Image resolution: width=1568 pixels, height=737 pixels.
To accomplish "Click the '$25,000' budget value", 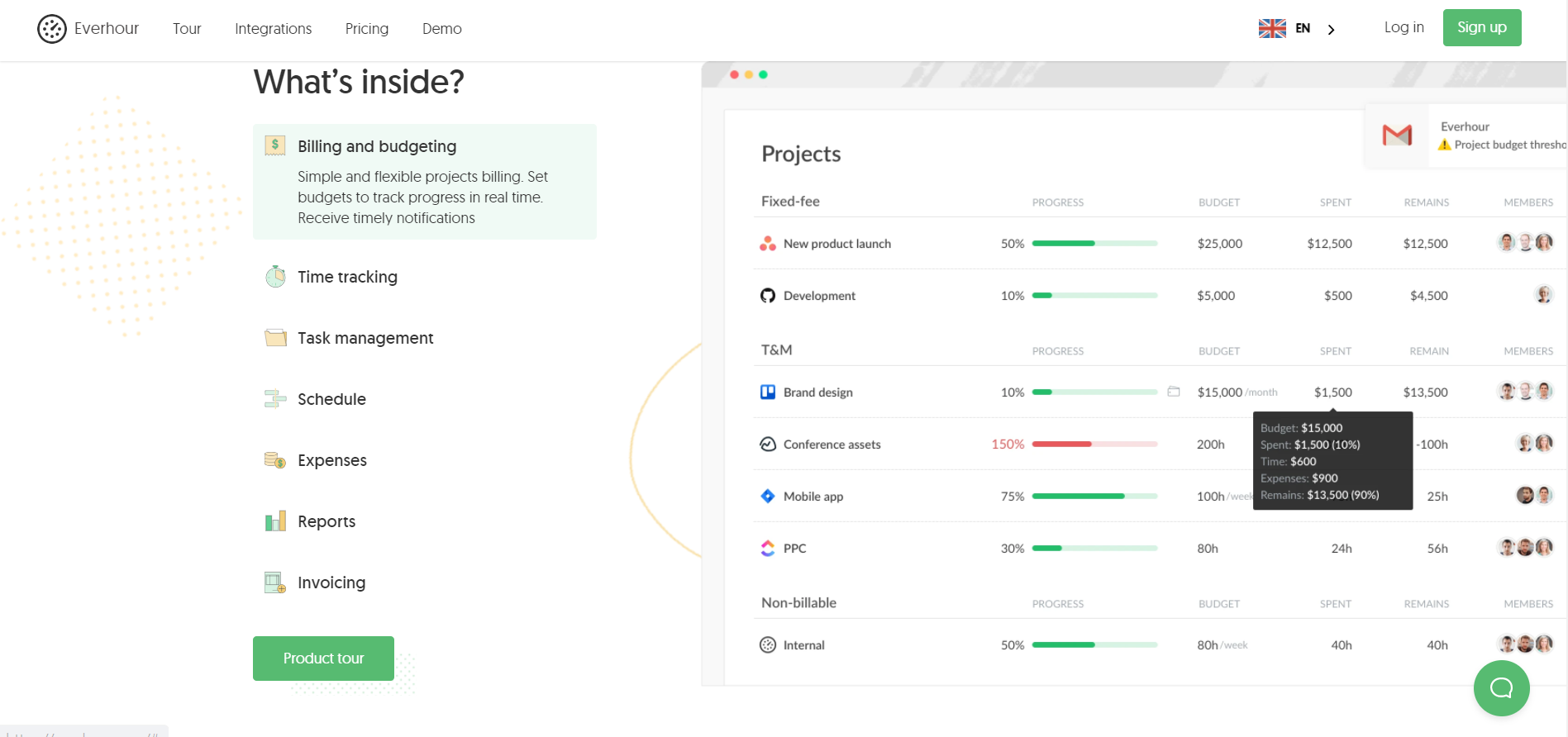I will pos(1220,244).
